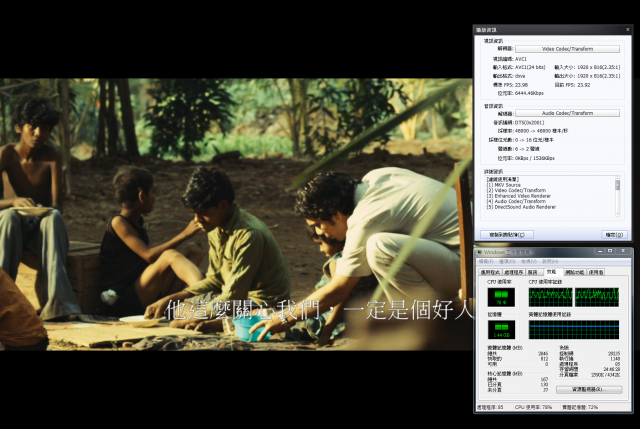
Task: Click the memory meter showing 1.44 GB
Action: click(501, 330)
